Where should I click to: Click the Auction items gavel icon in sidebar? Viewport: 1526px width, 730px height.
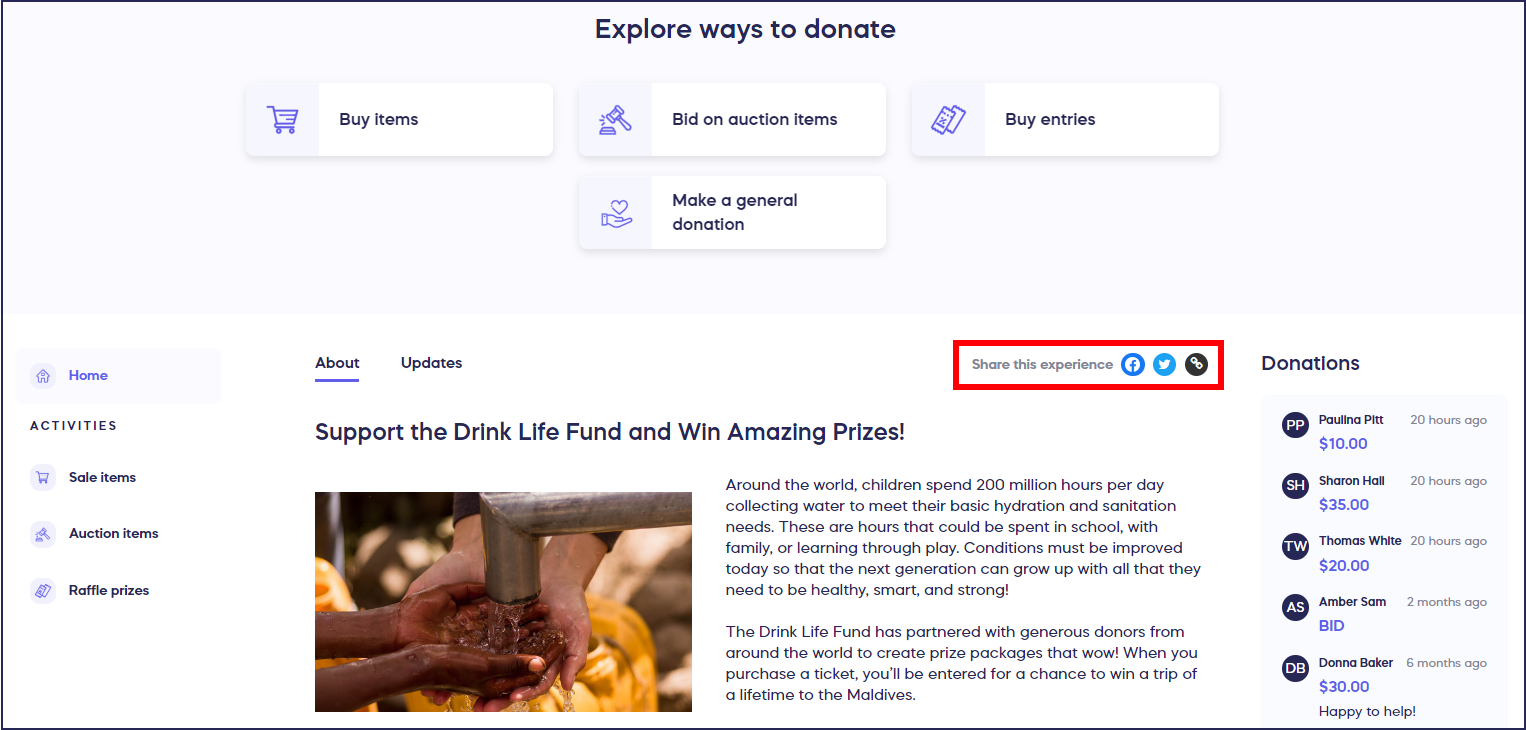[43, 534]
